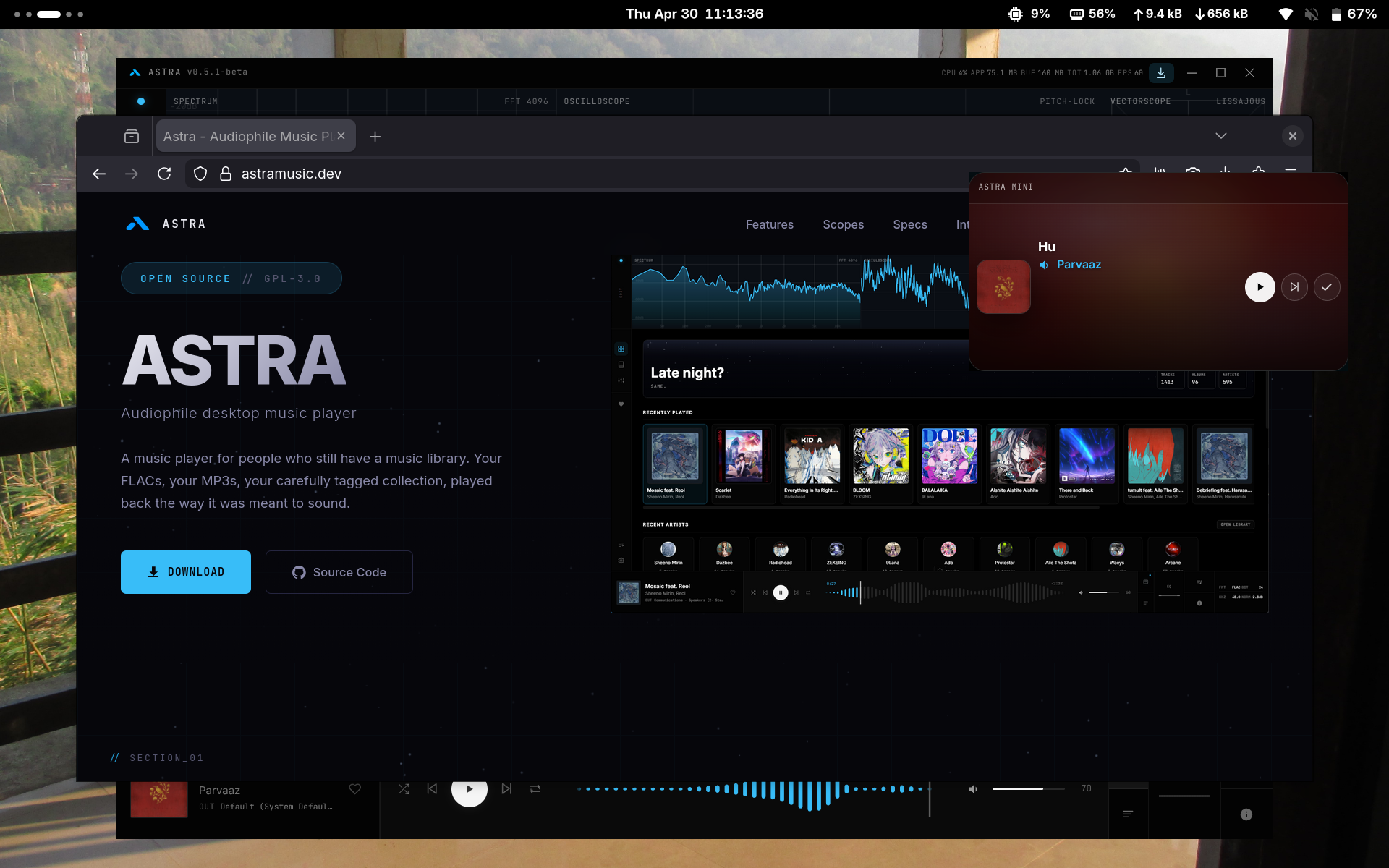Select the VECTORSCOPE scope panel label

[x=1141, y=101]
